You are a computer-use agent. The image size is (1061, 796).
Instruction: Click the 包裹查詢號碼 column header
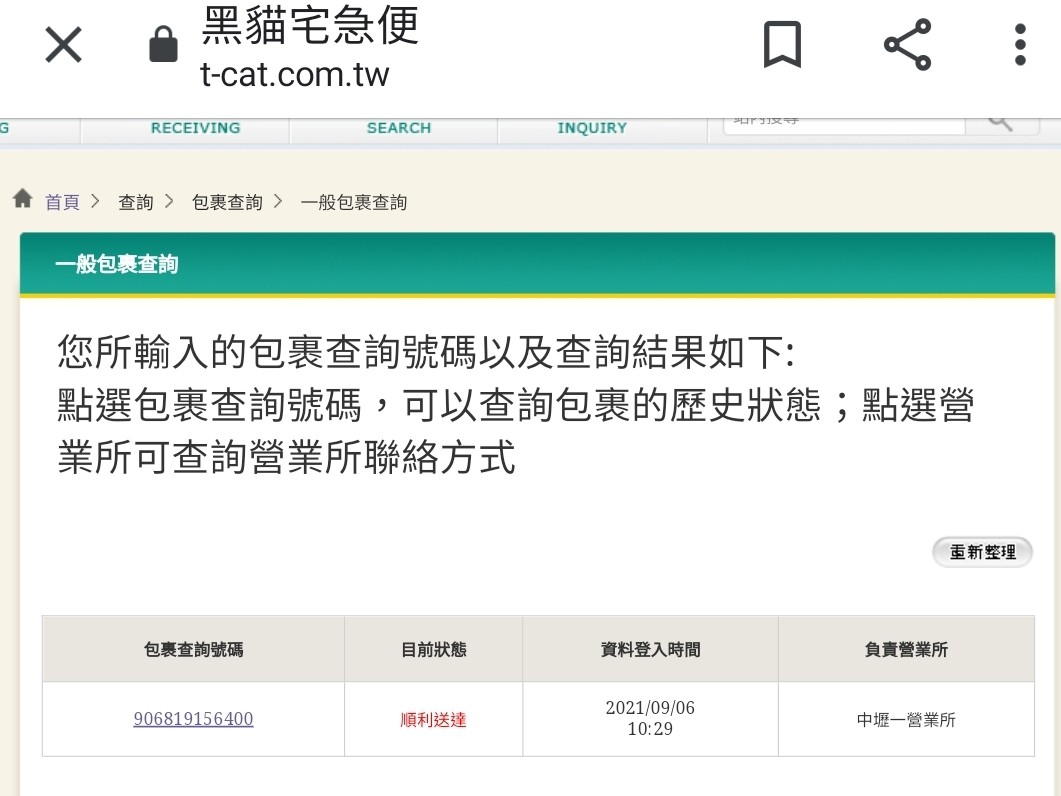pos(194,650)
